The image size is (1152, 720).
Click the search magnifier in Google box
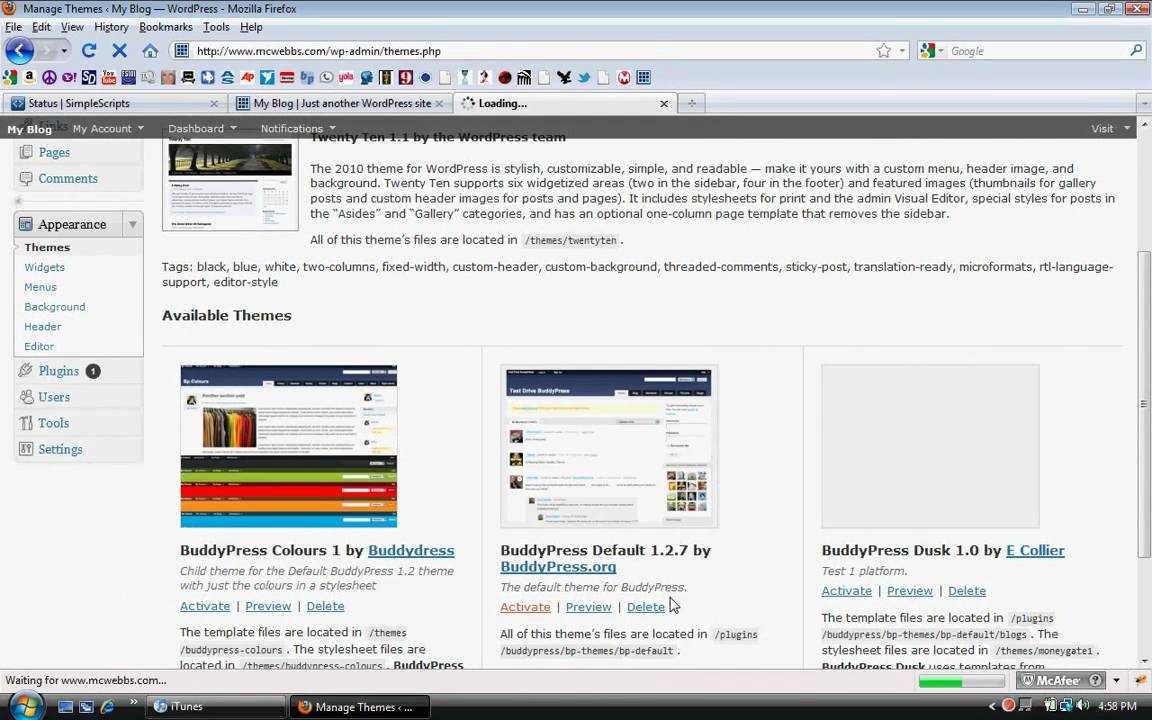[1136, 51]
